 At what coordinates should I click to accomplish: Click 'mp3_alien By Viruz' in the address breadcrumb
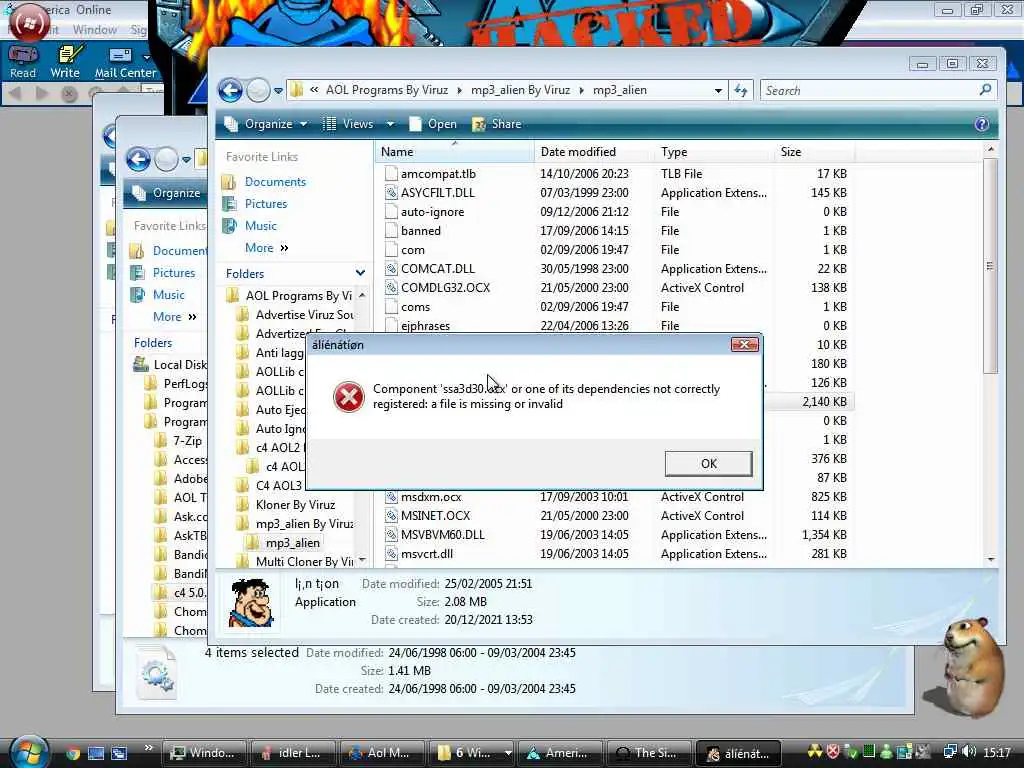(x=520, y=90)
